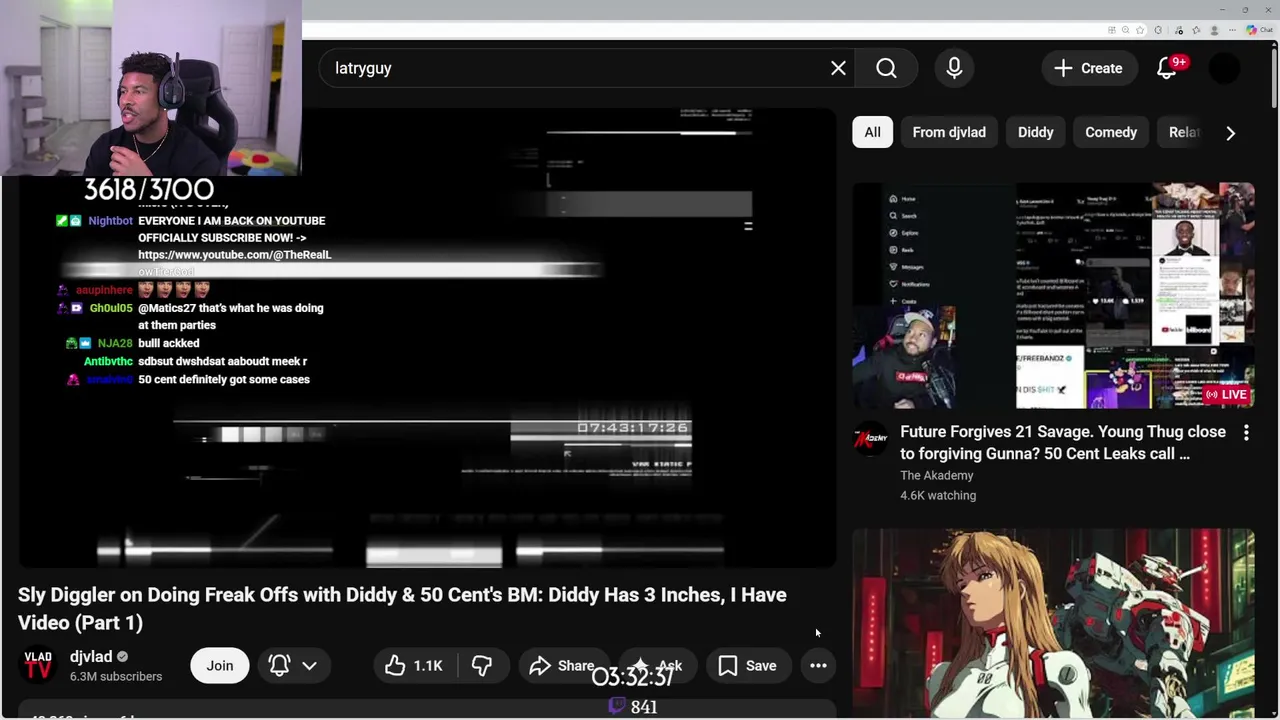Select the All filter chip

coord(872,132)
